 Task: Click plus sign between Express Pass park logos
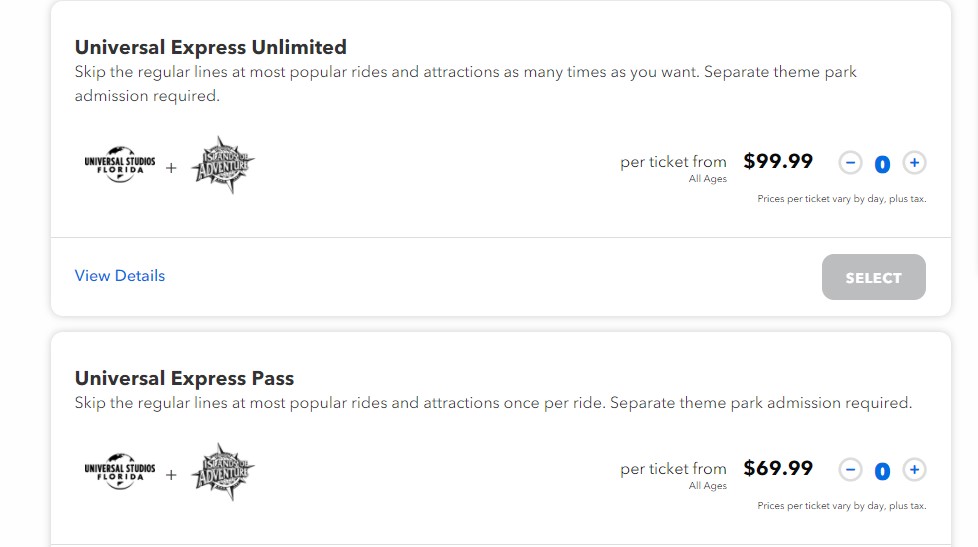click(x=171, y=475)
